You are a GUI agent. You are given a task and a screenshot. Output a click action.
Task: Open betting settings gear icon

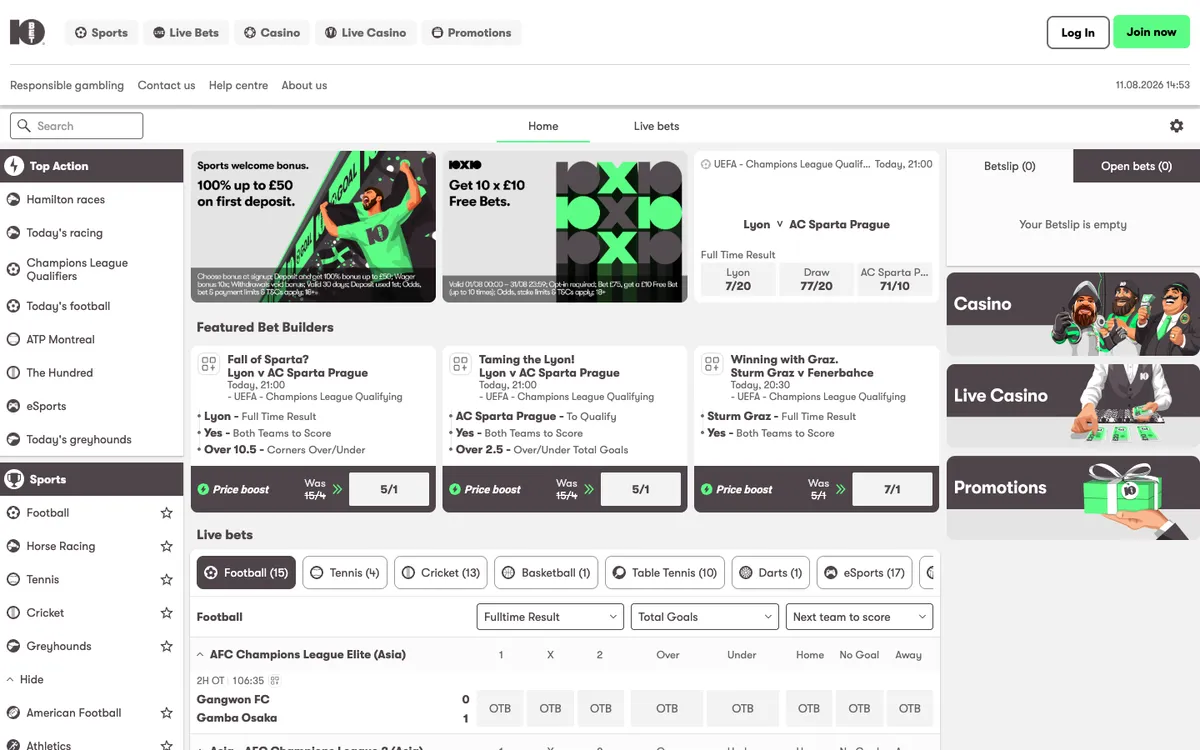1177,126
